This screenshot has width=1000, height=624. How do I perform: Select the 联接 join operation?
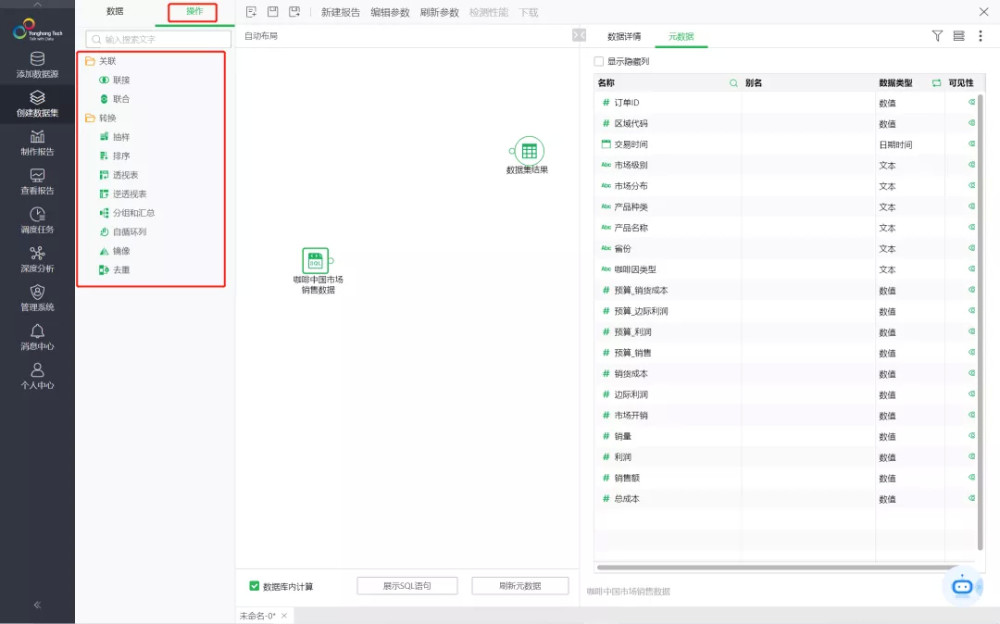pyautogui.click(x=115, y=80)
